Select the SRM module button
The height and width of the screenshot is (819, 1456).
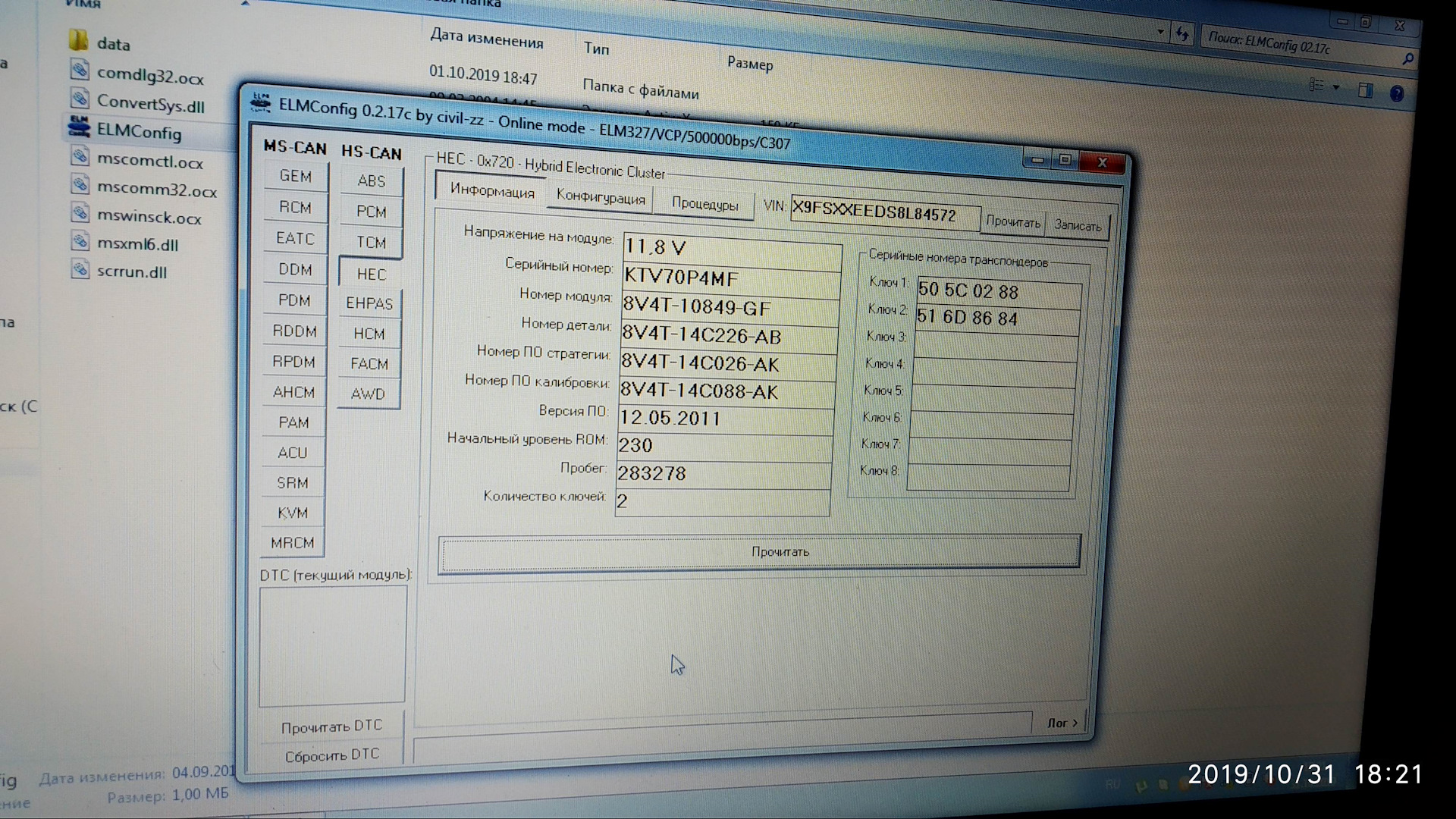293,483
